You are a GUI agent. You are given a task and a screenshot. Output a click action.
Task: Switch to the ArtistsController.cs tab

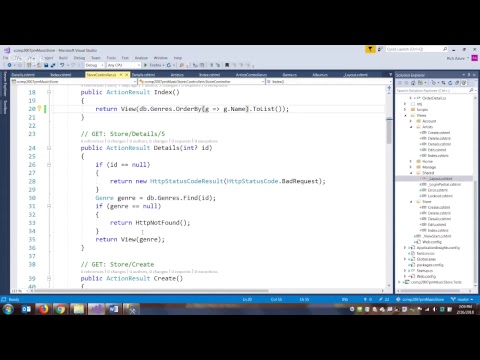click(251, 75)
